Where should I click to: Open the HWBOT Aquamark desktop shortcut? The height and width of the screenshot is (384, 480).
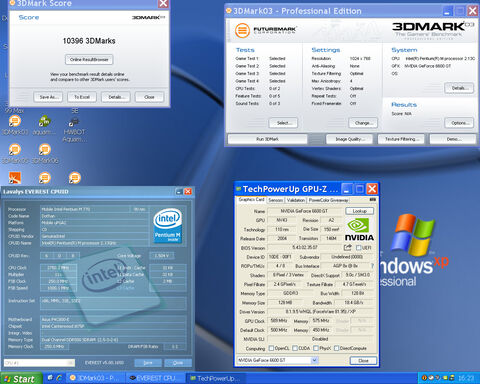click(75, 122)
